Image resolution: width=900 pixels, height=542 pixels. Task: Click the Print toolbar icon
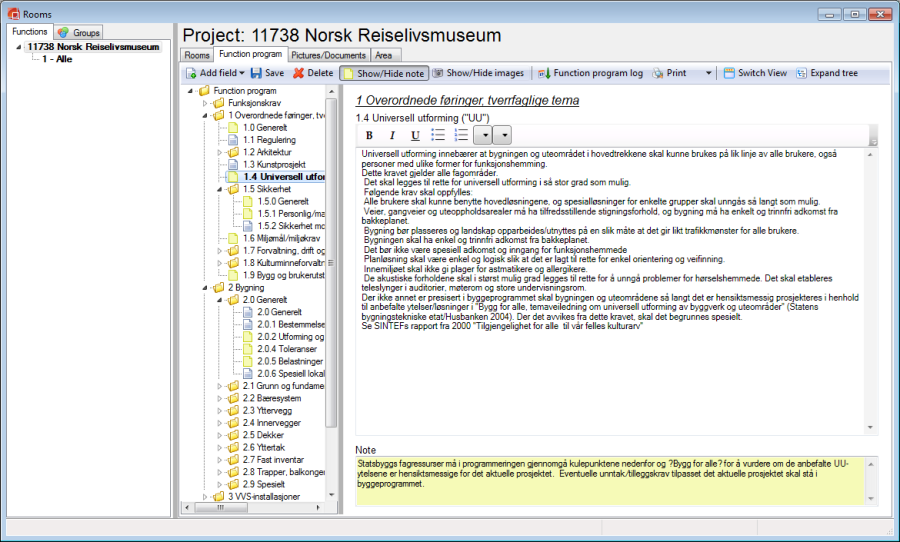659,73
